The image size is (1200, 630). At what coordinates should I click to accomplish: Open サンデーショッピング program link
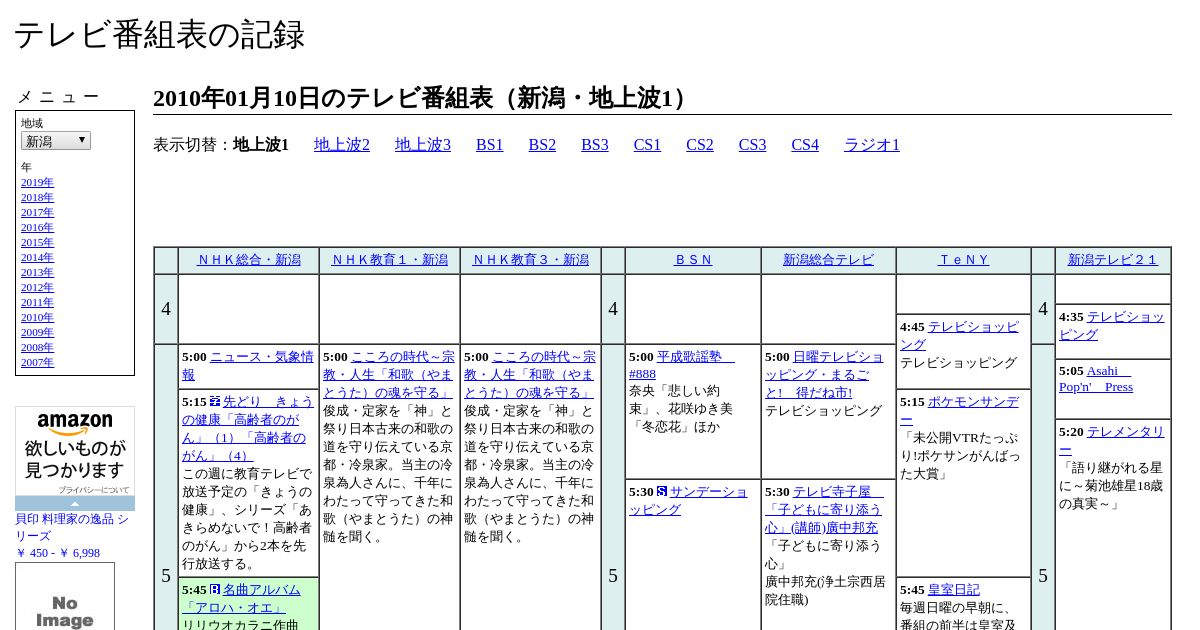[x=688, y=500]
